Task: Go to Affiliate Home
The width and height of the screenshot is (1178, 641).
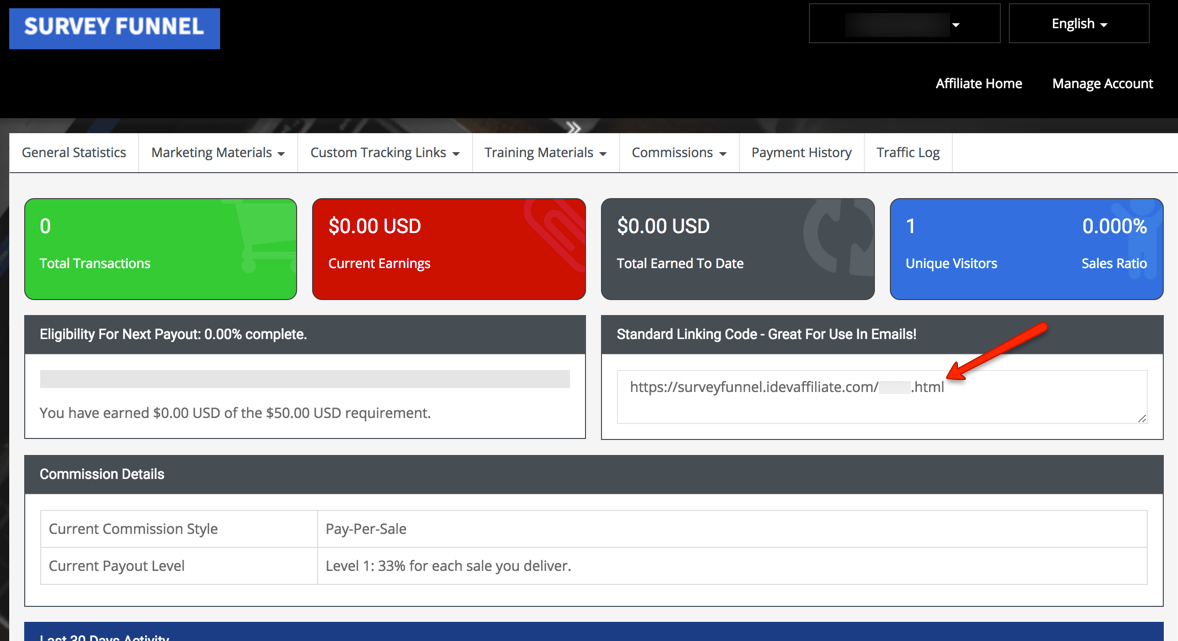Action: [x=978, y=84]
